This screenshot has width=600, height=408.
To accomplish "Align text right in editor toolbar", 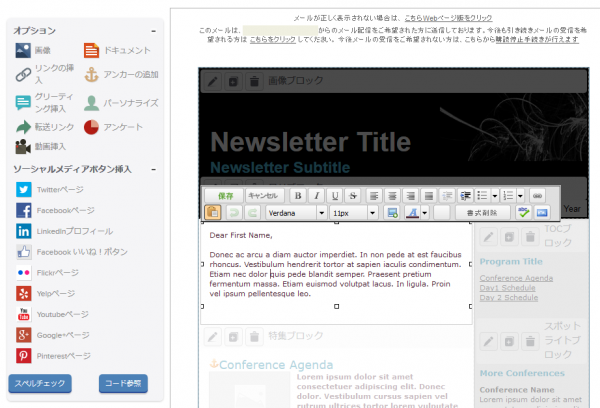I will click(x=411, y=196).
